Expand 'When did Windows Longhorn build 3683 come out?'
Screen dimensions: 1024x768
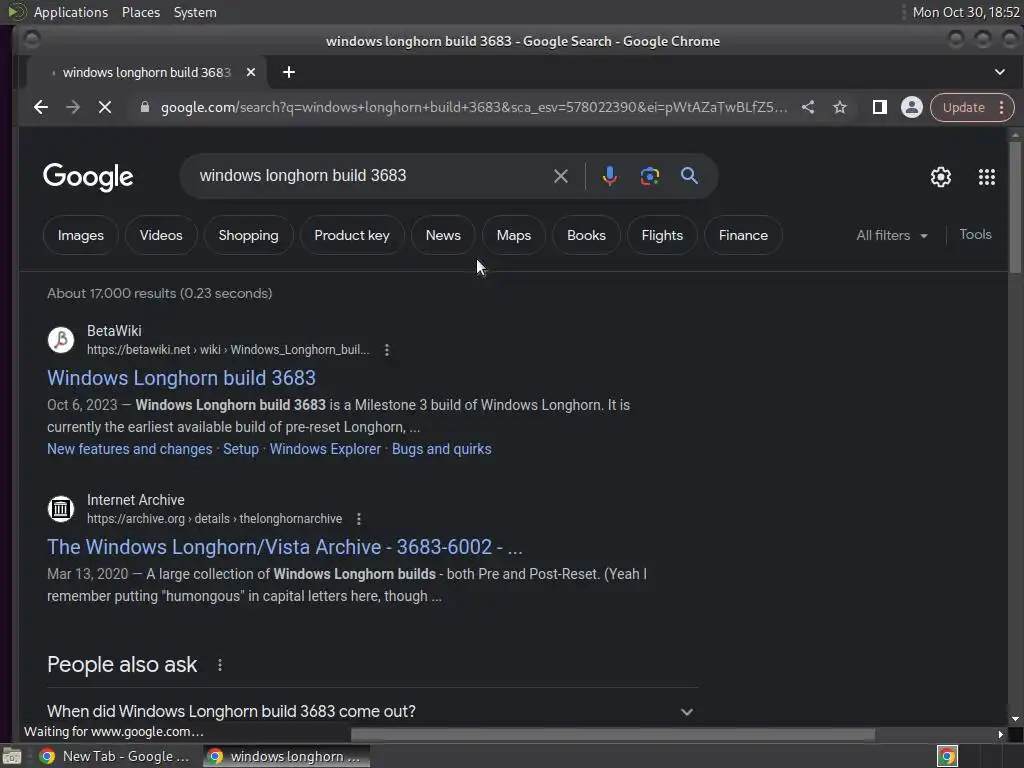[x=372, y=711]
